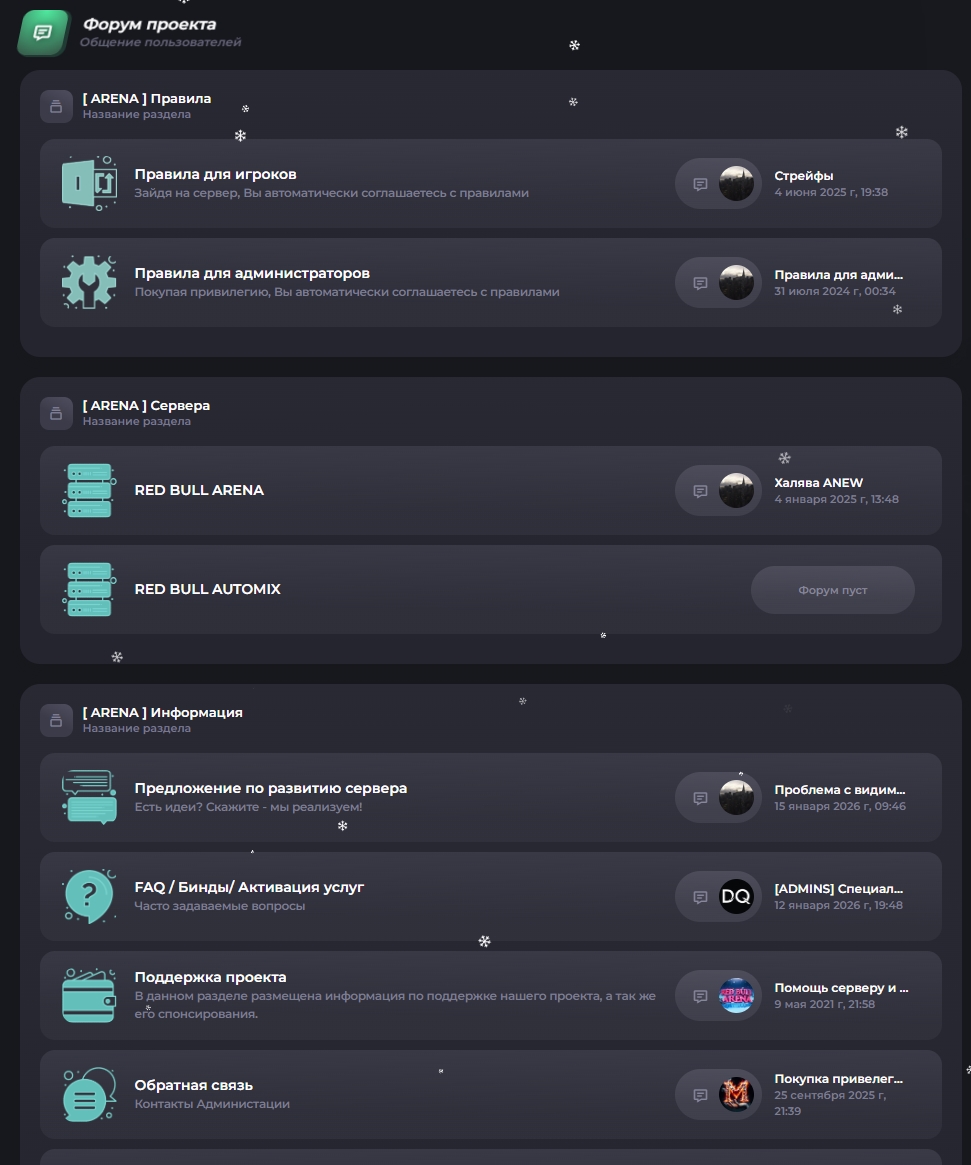Screen dimensions: 971x1165
Task: Click the DQ avatar in FAQ row
Action: pyautogui.click(x=736, y=897)
